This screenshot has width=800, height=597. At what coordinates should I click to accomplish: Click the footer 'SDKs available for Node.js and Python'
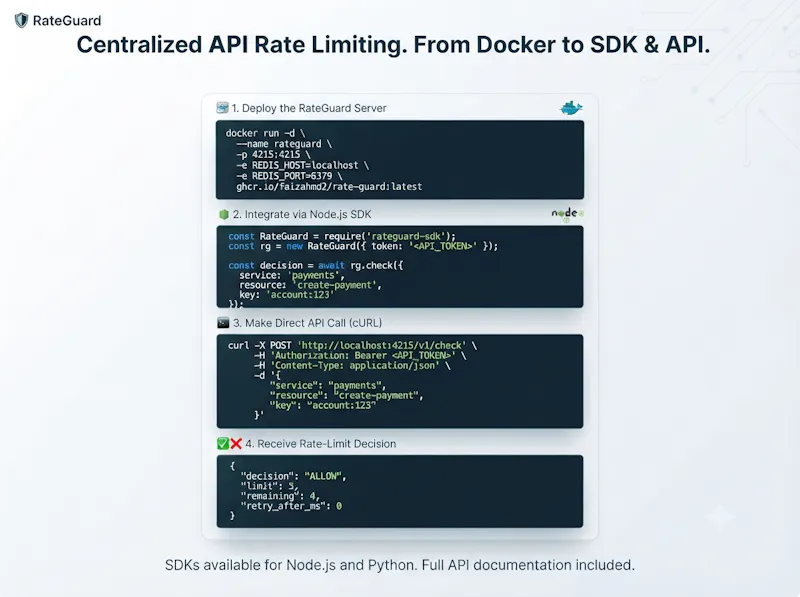tap(290, 565)
